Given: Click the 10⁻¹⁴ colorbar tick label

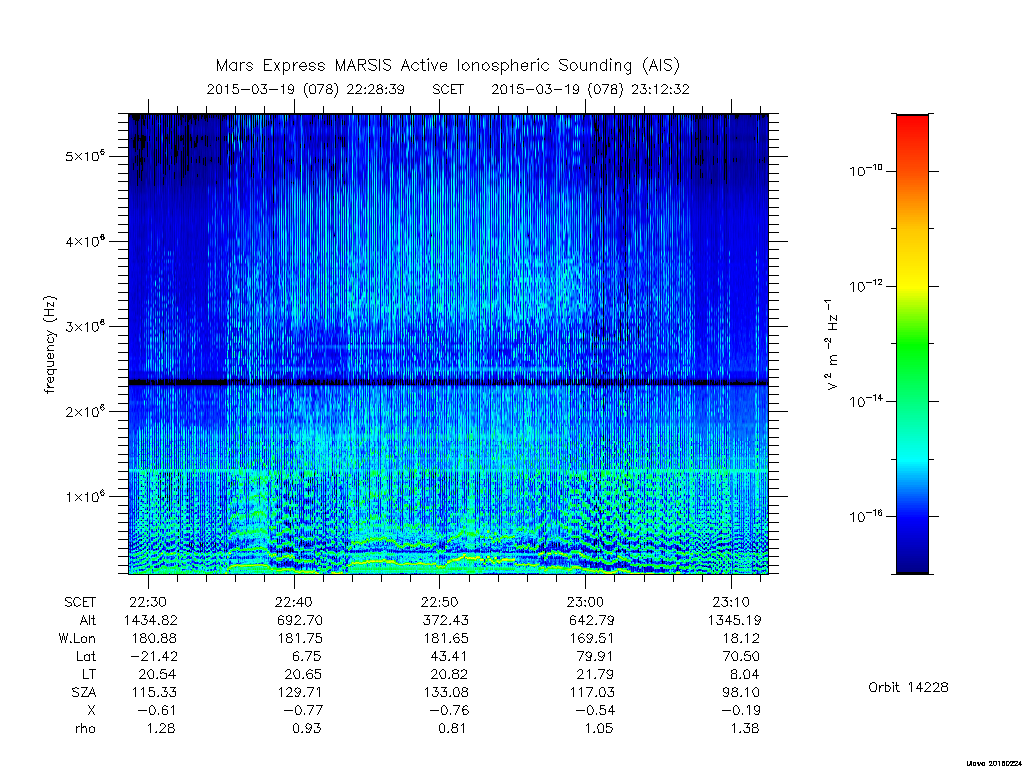Looking at the screenshot, I should click(x=865, y=401).
